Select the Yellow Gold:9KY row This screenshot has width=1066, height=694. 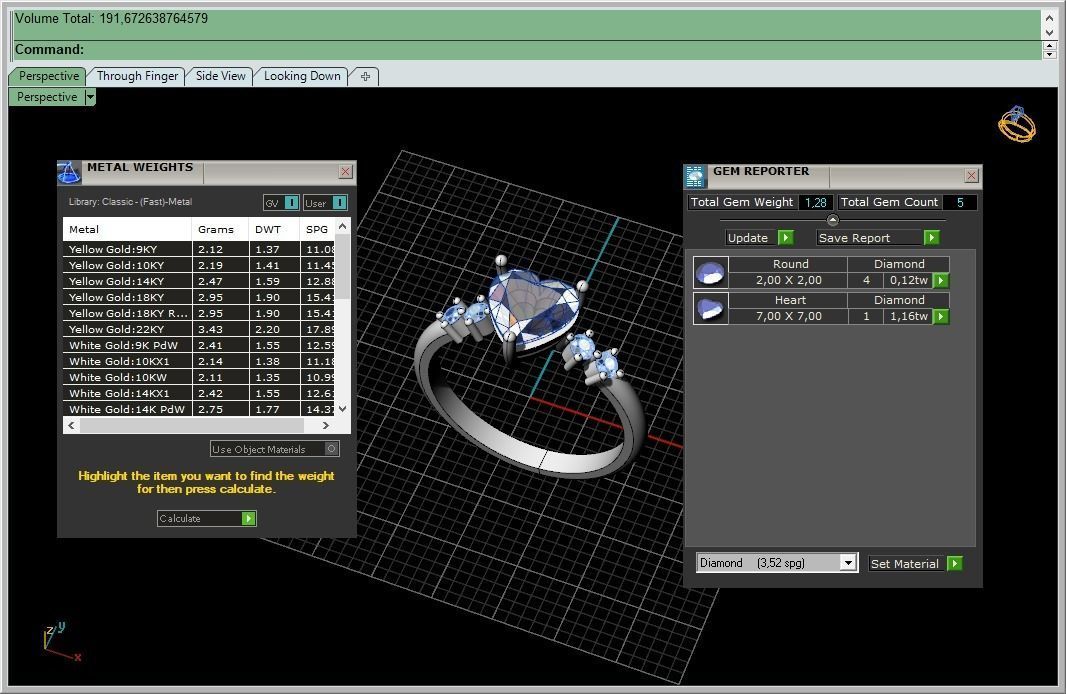pos(199,249)
